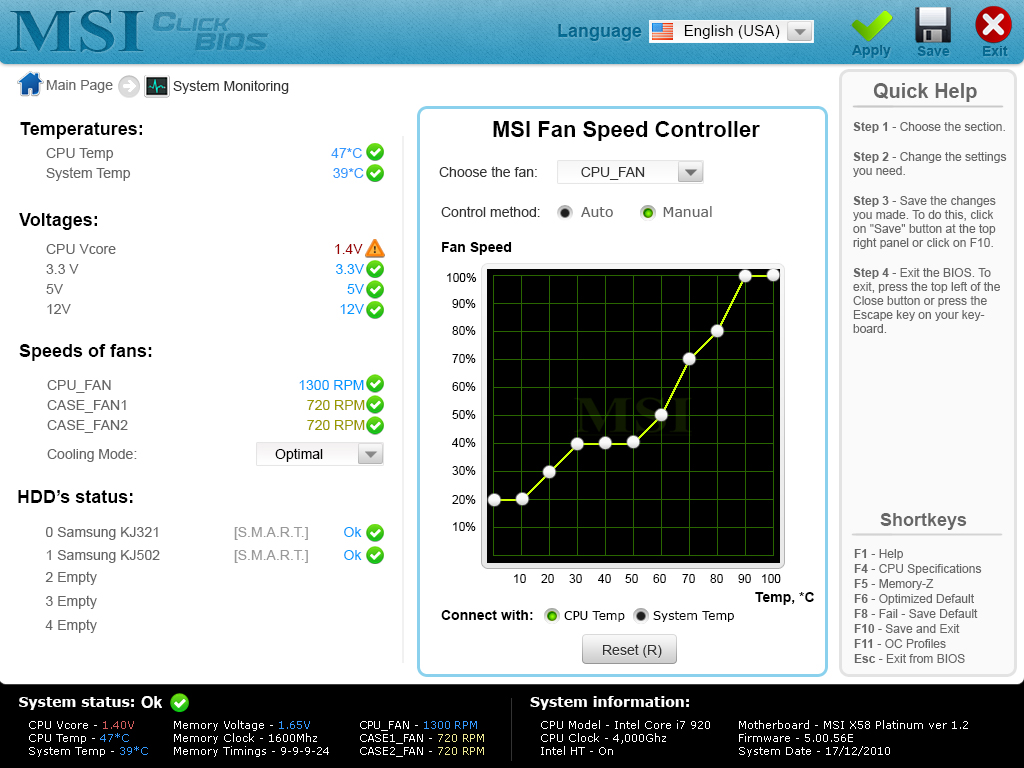Click '3 Empty' HDD slot row

(71, 601)
